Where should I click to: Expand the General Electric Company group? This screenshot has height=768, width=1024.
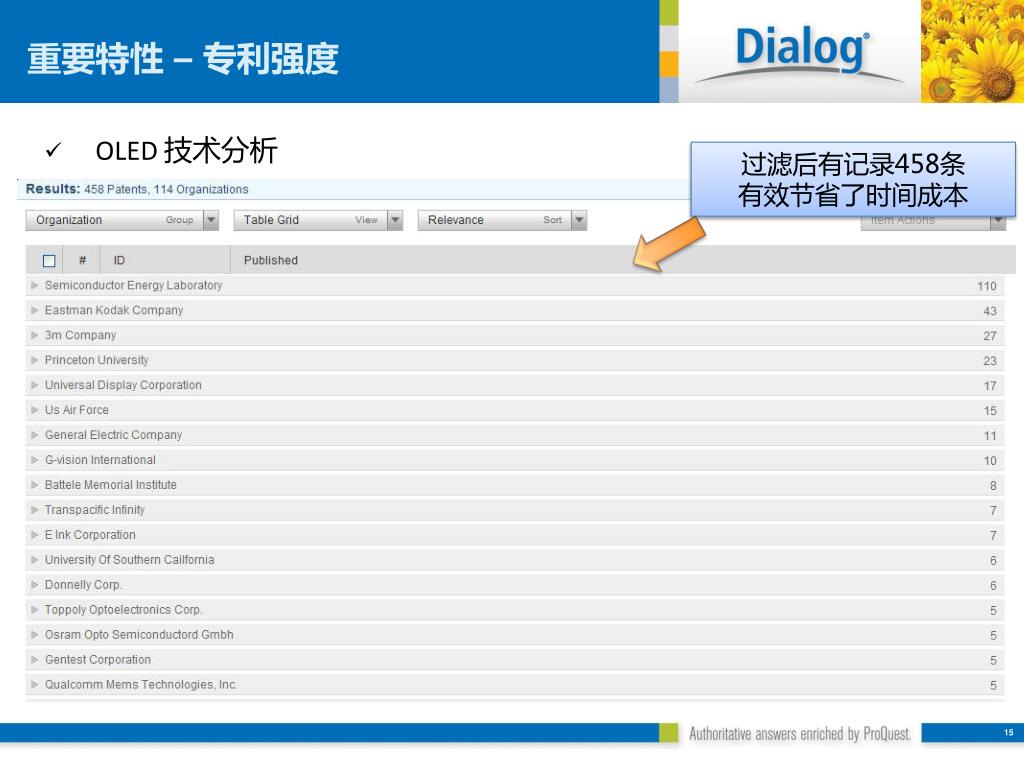pos(35,435)
